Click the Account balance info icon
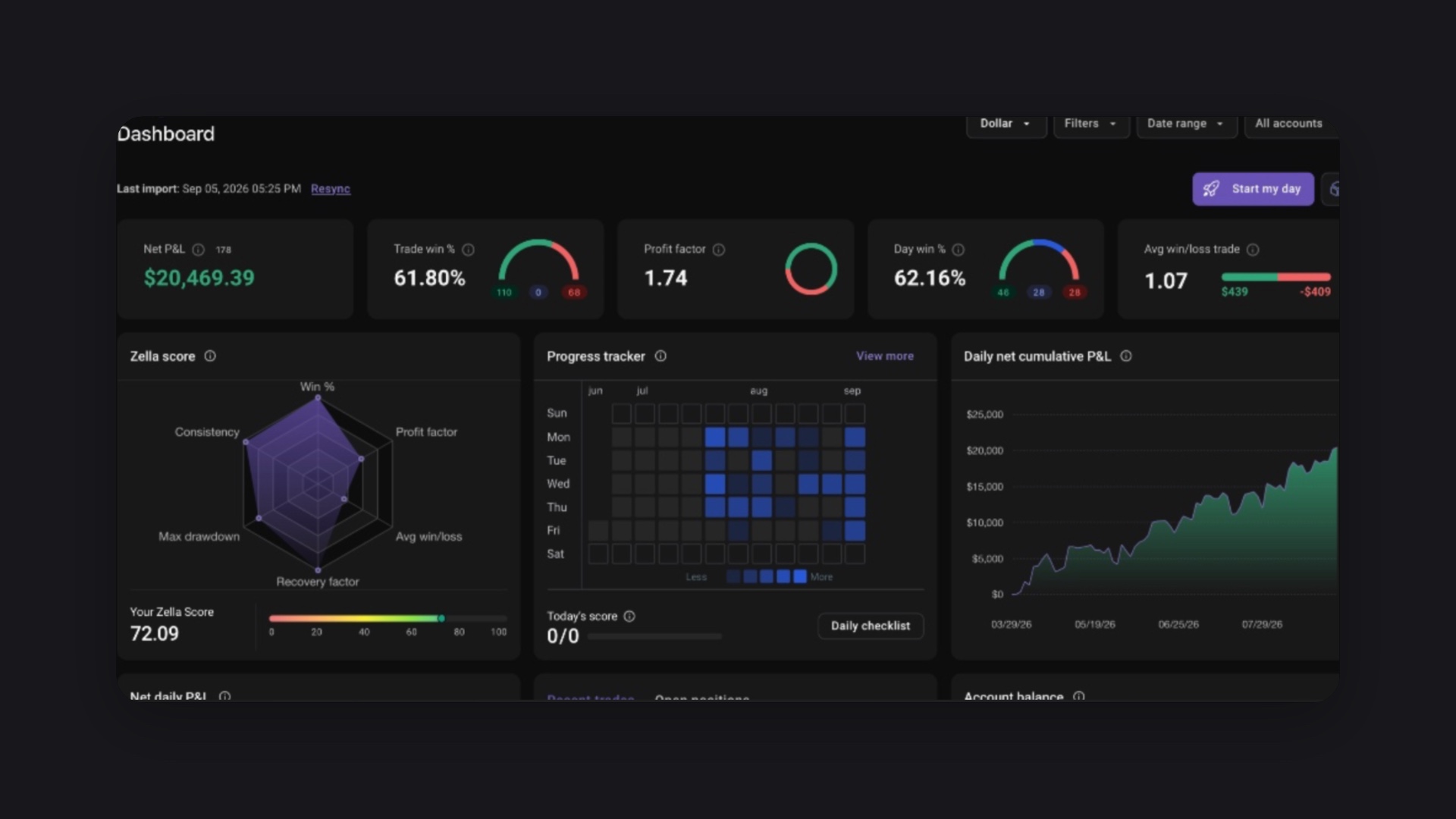Screen dimensions: 1456x819 (1078, 695)
